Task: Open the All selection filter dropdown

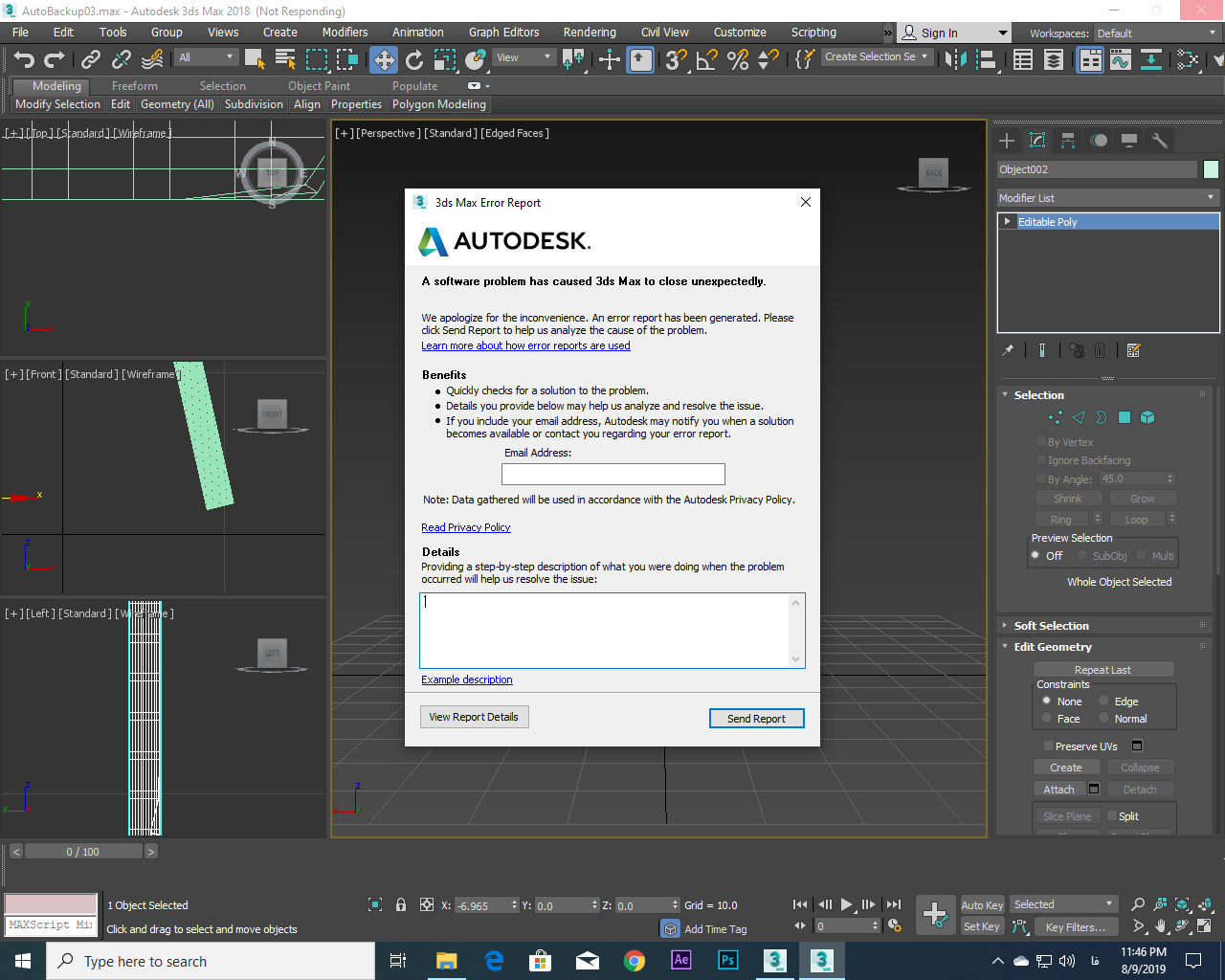Action: click(207, 57)
